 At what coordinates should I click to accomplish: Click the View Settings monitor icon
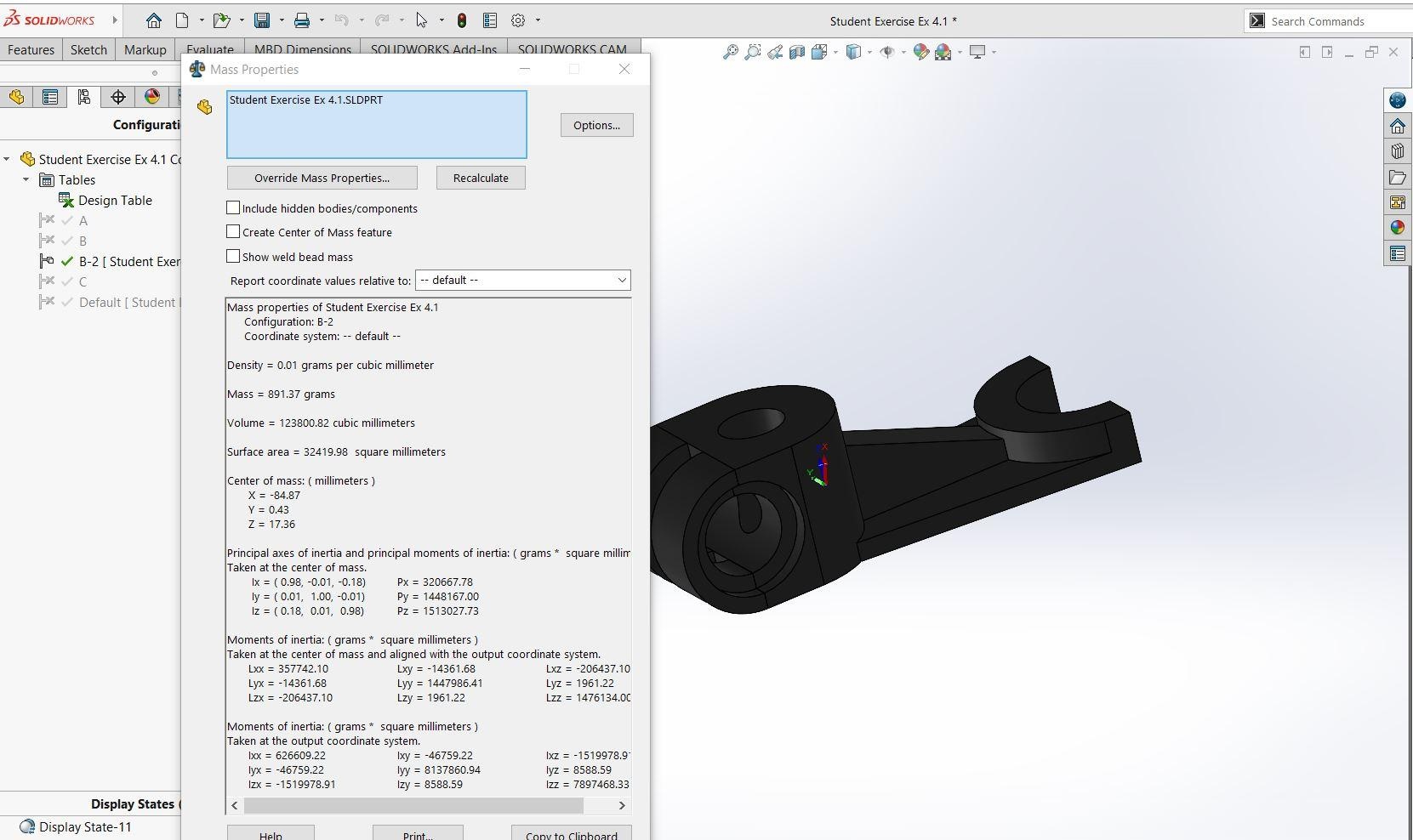pos(977,52)
